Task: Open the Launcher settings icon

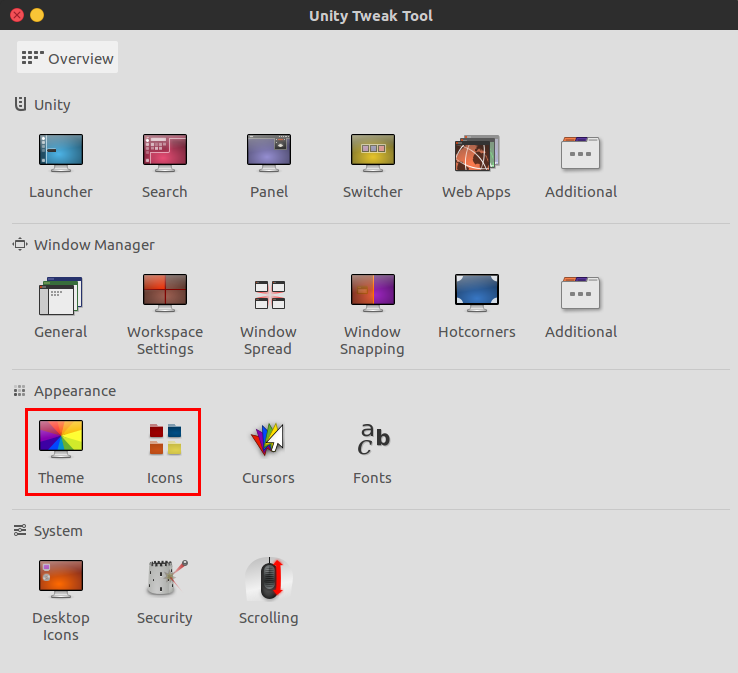Action: pyautogui.click(x=61, y=153)
